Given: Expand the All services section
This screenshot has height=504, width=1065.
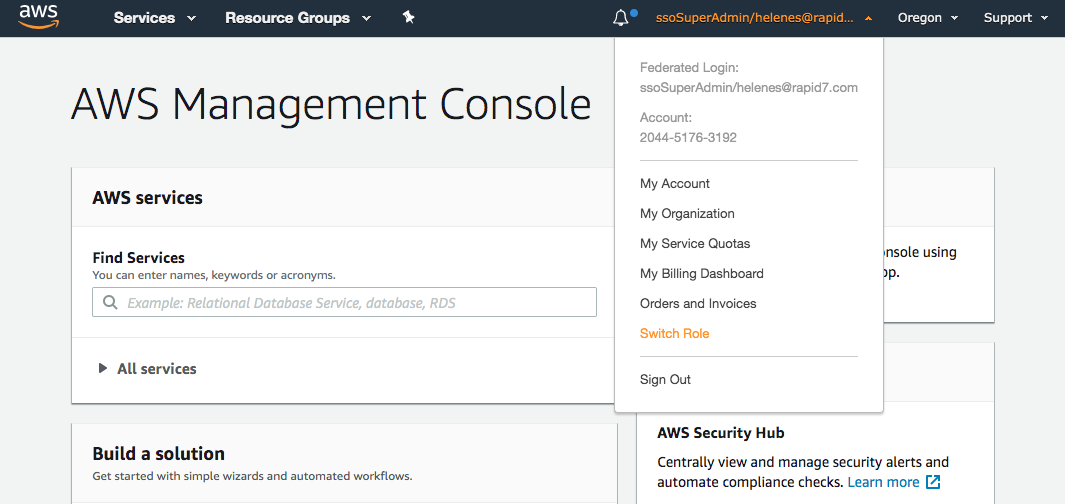Looking at the screenshot, I should [x=147, y=369].
